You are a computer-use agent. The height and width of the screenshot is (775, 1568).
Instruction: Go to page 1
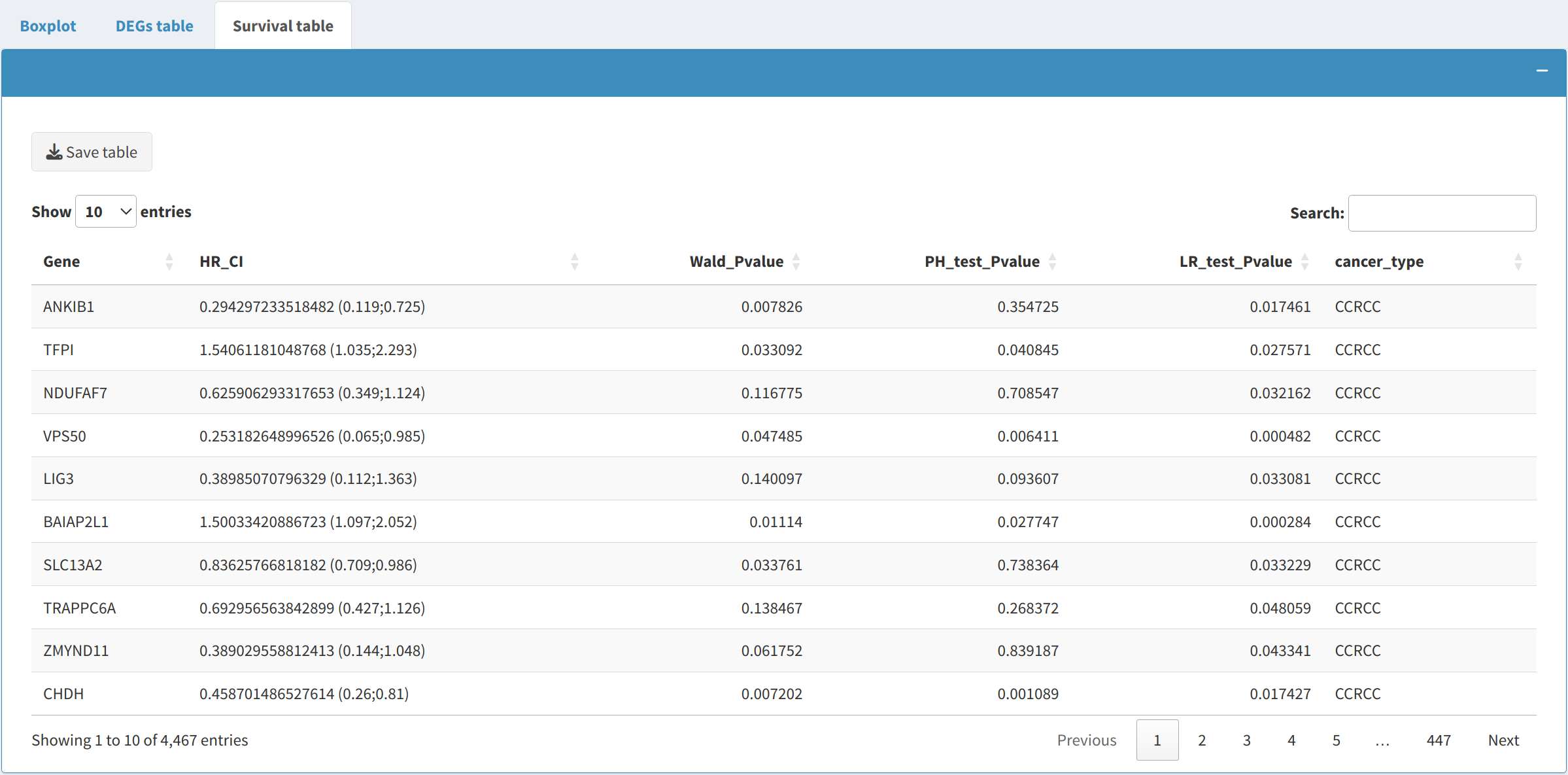1157,740
